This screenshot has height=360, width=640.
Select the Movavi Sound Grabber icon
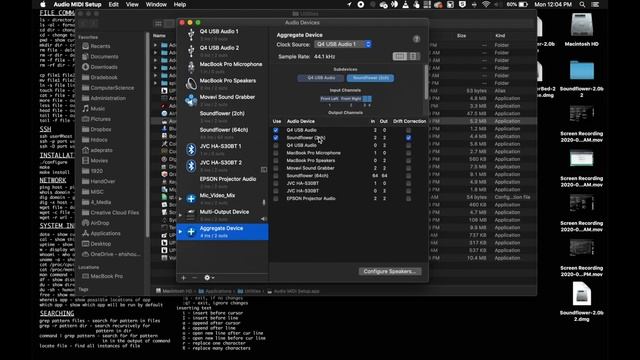pos(191,100)
